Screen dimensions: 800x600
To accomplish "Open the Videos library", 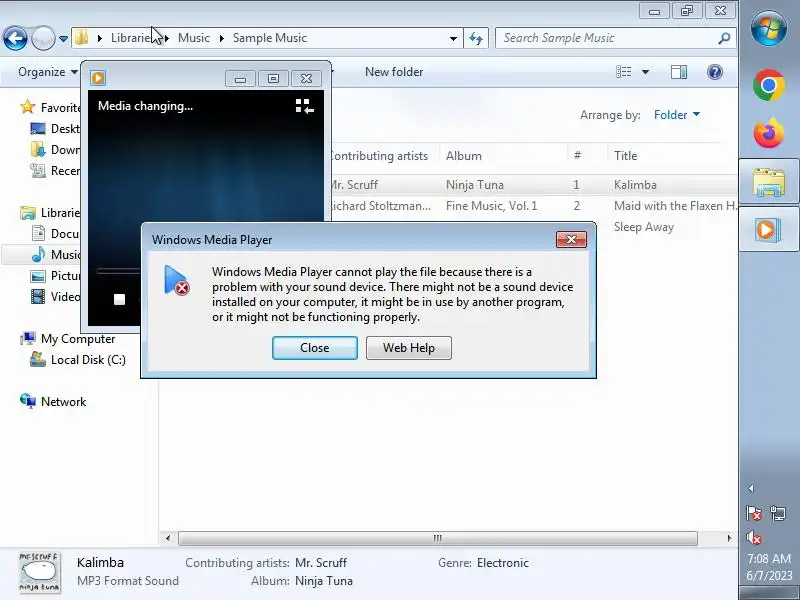I will click(55, 296).
